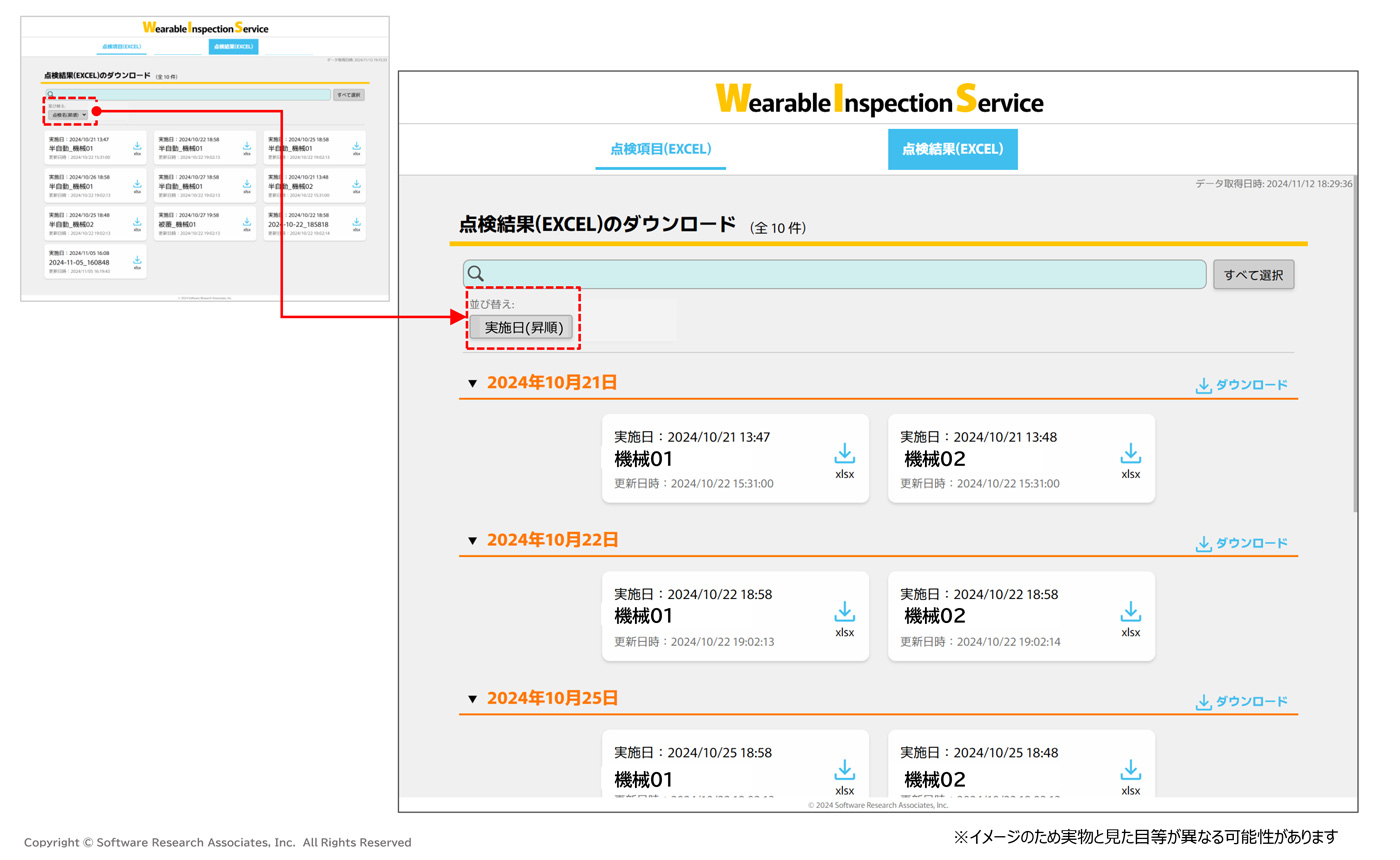
Task: Click 更新日時：2024/10/22 15:31:00 under 機械01
Action: pyautogui.click(x=693, y=484)
